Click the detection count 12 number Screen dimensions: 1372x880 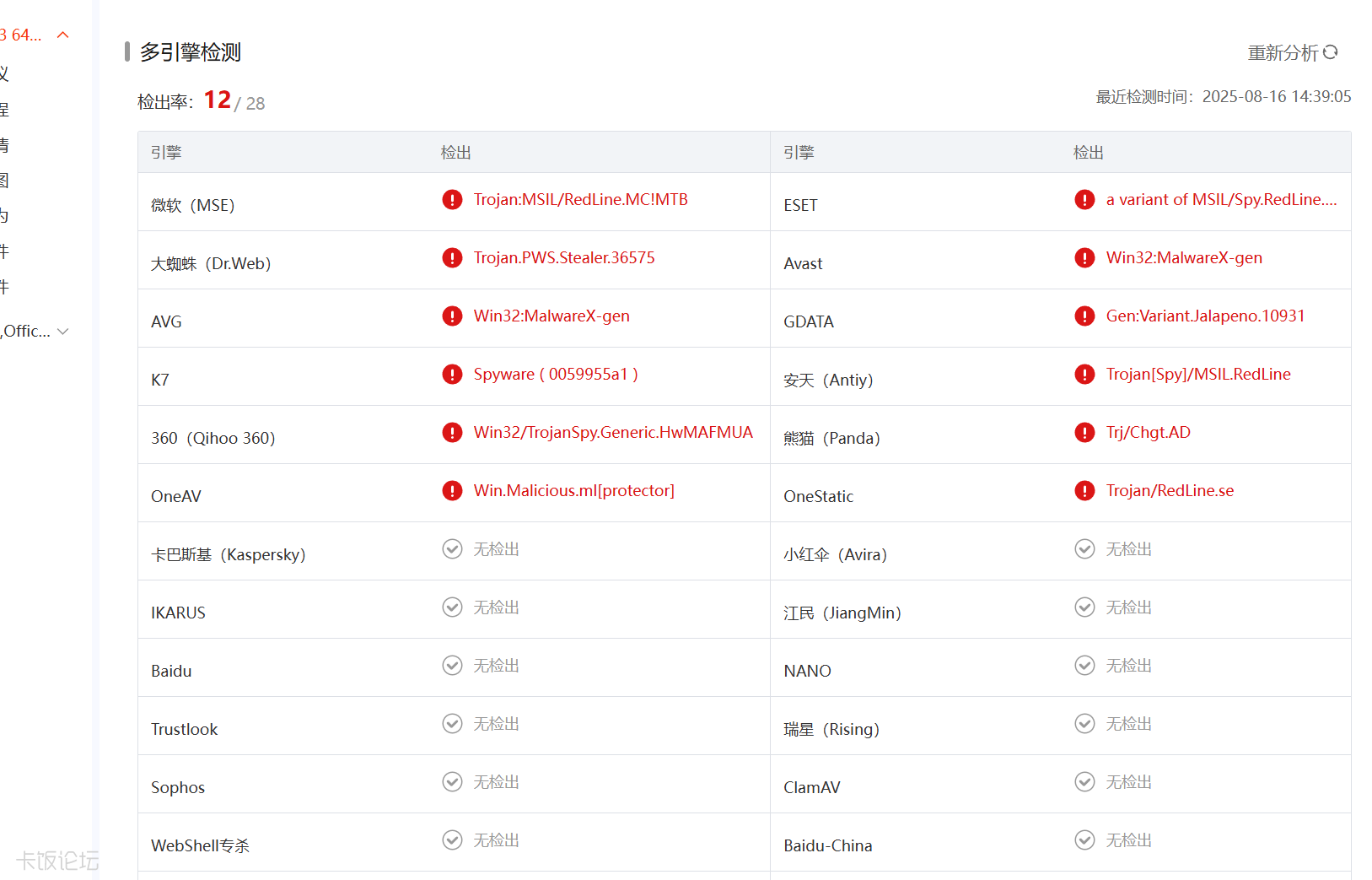pyautogui.click(x=217, y=100)
